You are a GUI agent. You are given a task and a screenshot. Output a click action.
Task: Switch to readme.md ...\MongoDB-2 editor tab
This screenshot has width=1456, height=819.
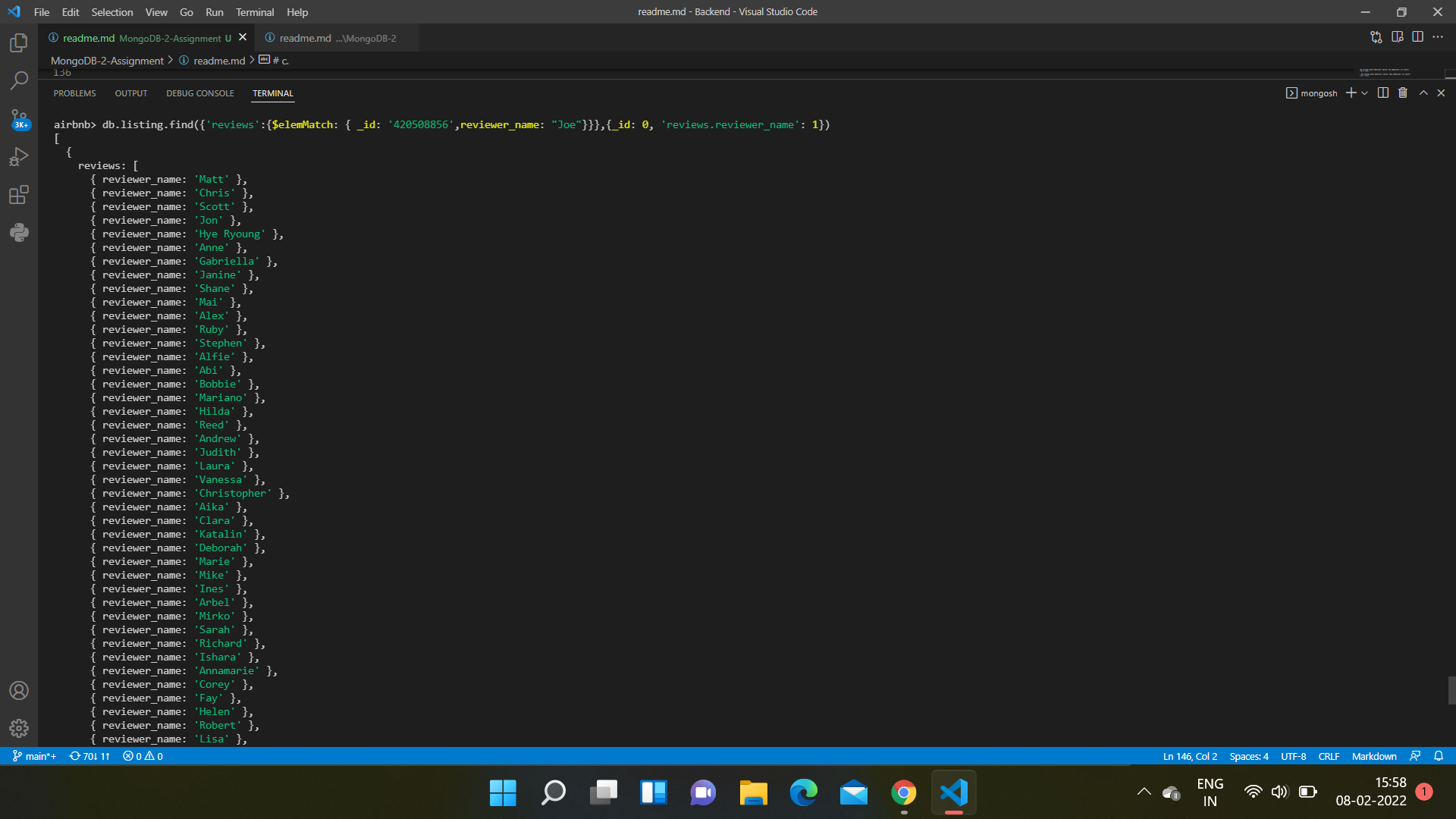tap(337, 38)
